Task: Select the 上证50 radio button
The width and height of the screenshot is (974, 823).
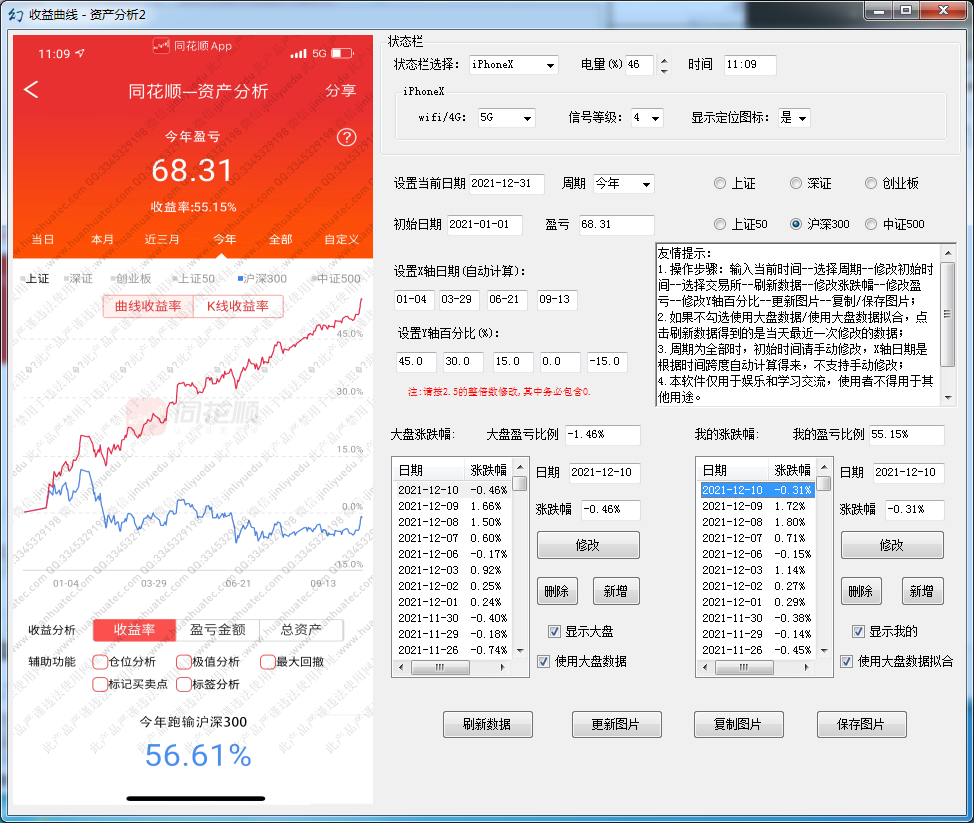Action: click(x=720, y=224)
